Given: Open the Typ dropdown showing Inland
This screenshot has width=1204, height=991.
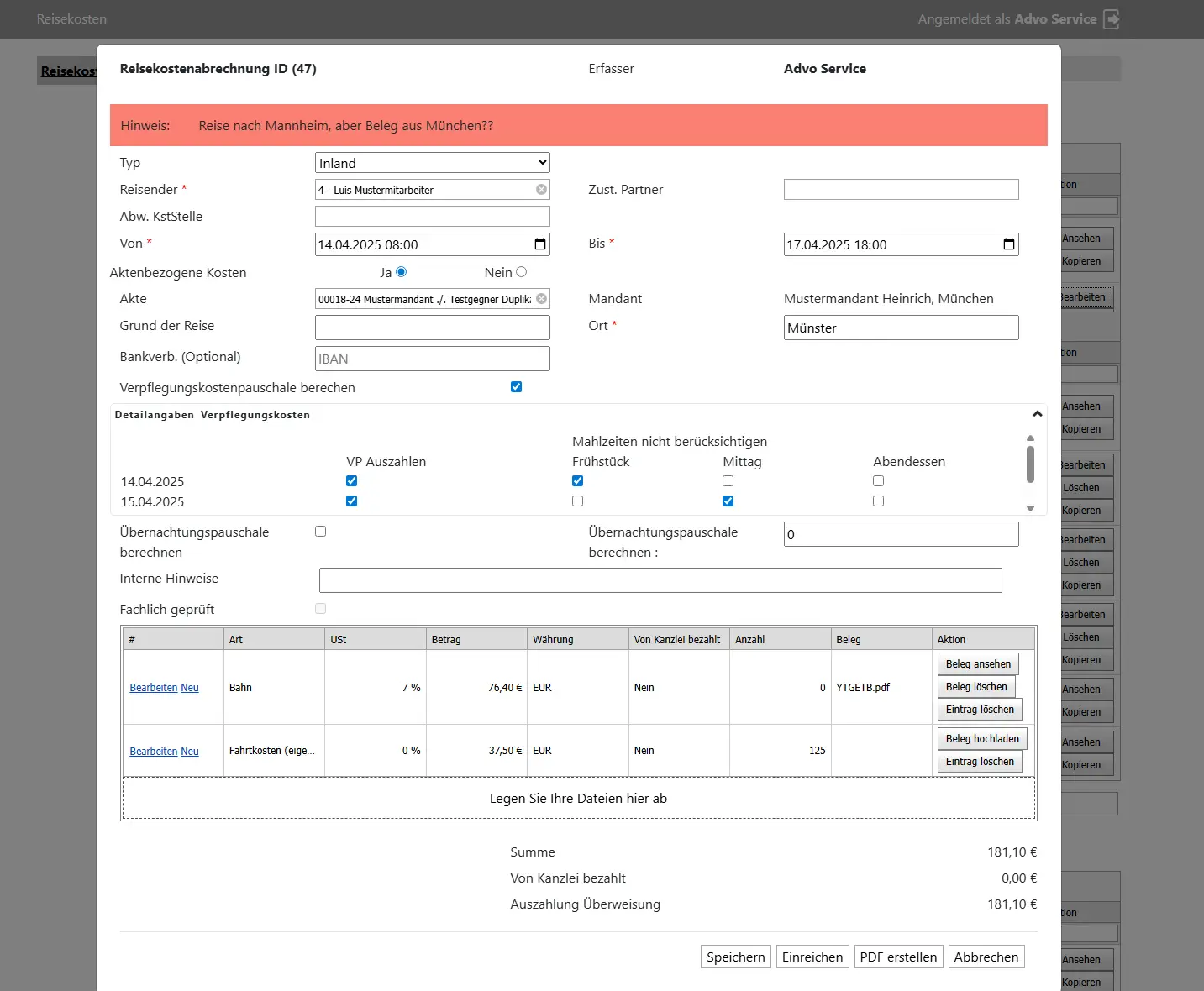Looking at the screenshot, I should (432, 162).
